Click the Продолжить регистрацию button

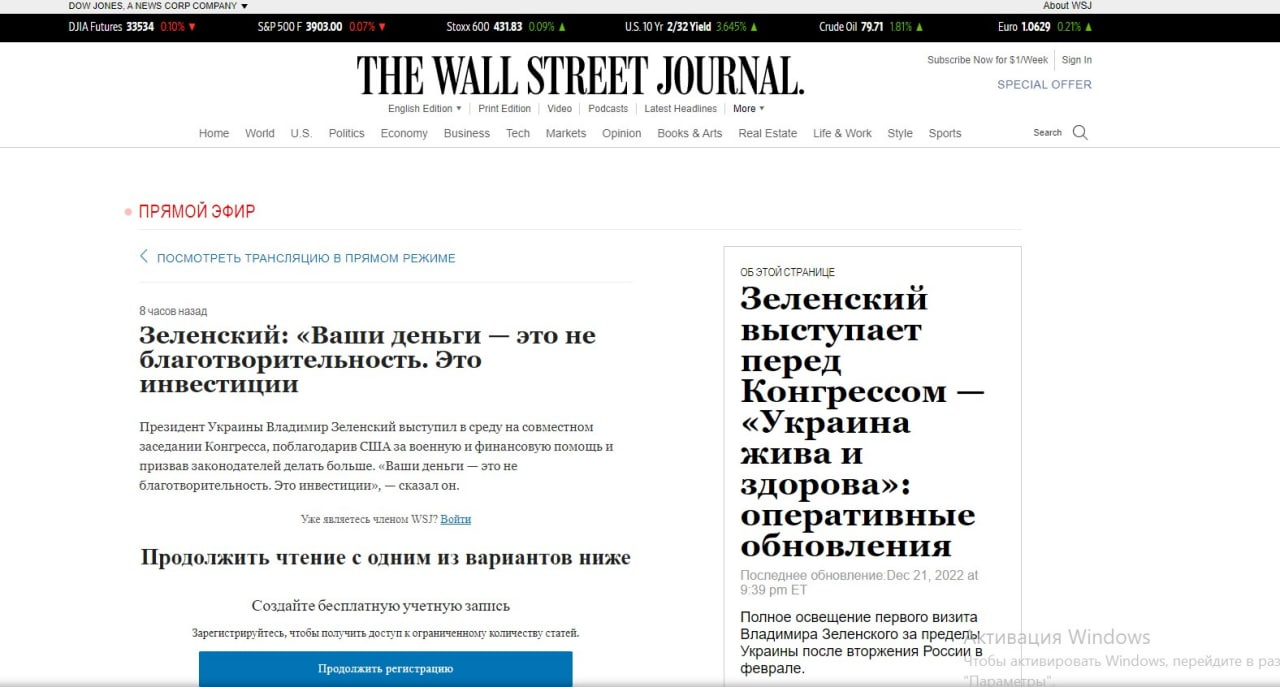(386, 669)
